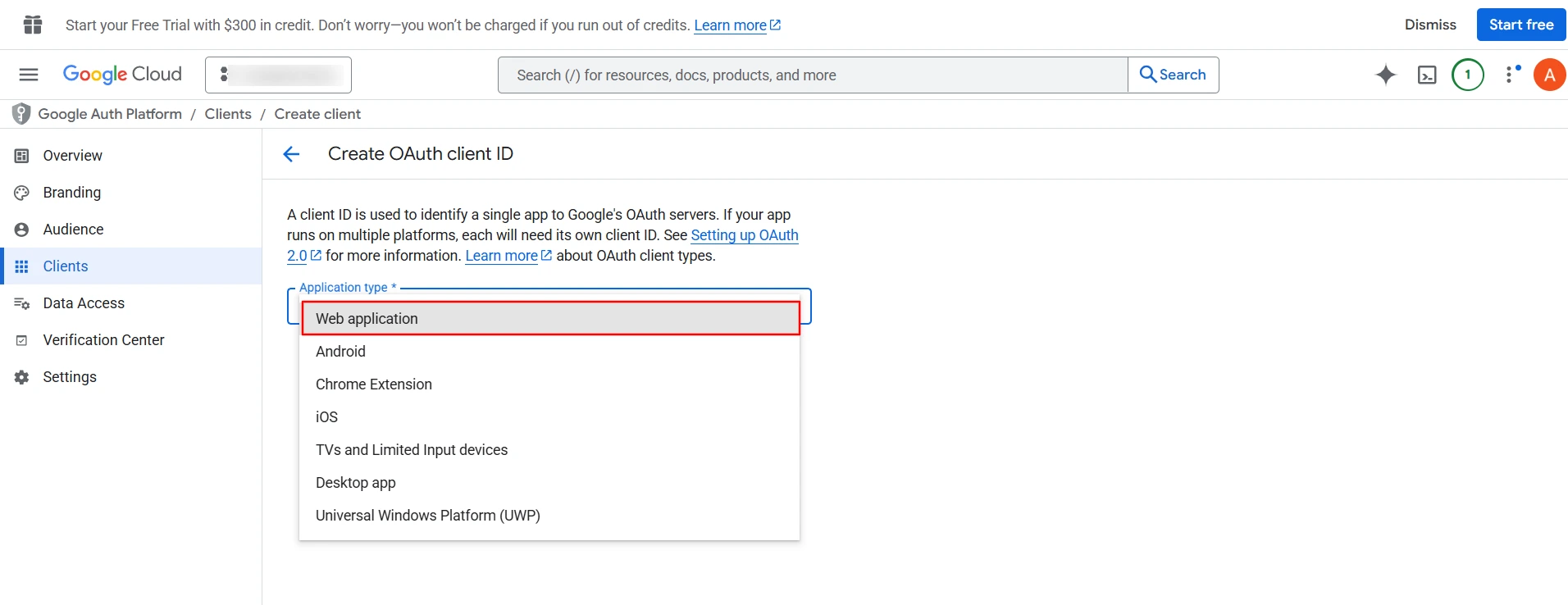Choose Desktop app option
Image resolution: width=1568 pixels, height=605 pixels.
[x=549, y=483]
